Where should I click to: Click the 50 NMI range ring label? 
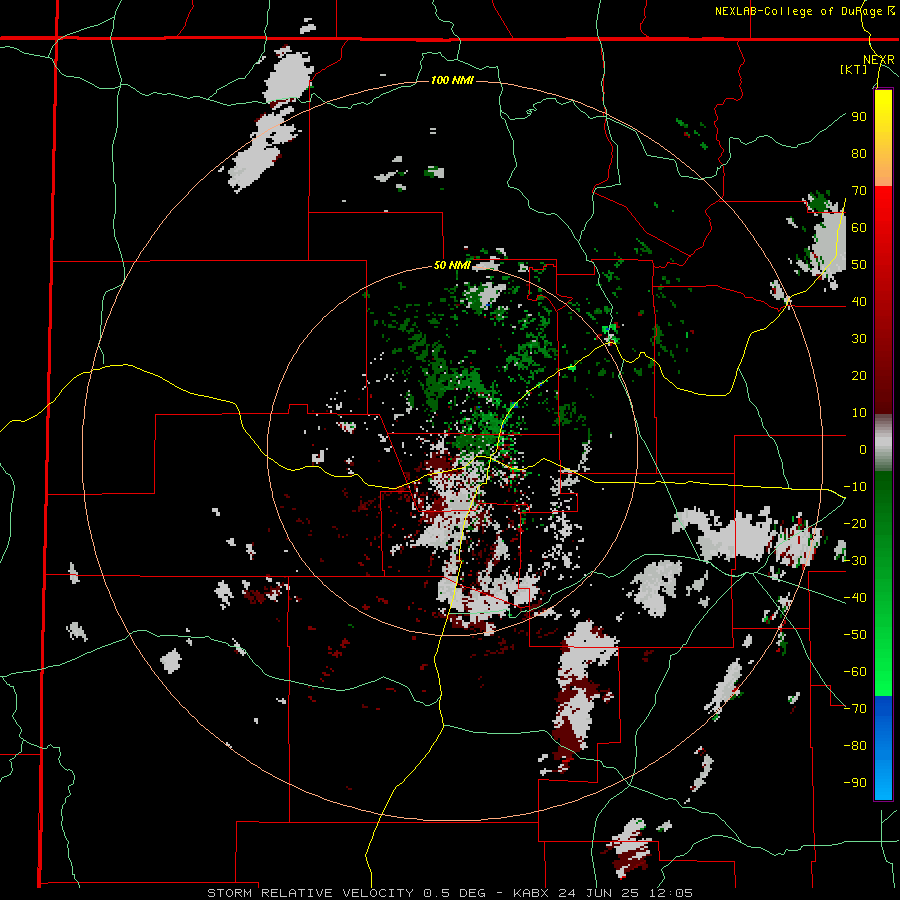coord(452,265)
